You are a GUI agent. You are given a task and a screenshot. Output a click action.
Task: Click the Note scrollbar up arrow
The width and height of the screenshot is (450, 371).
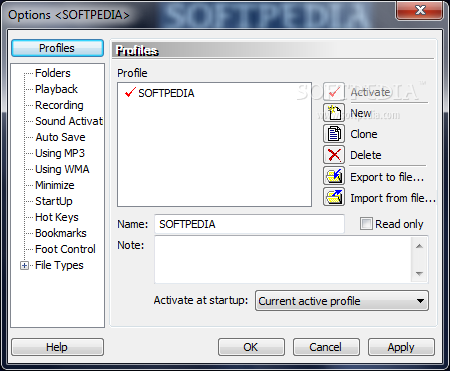pyautogui.click(x=419, y=246)
